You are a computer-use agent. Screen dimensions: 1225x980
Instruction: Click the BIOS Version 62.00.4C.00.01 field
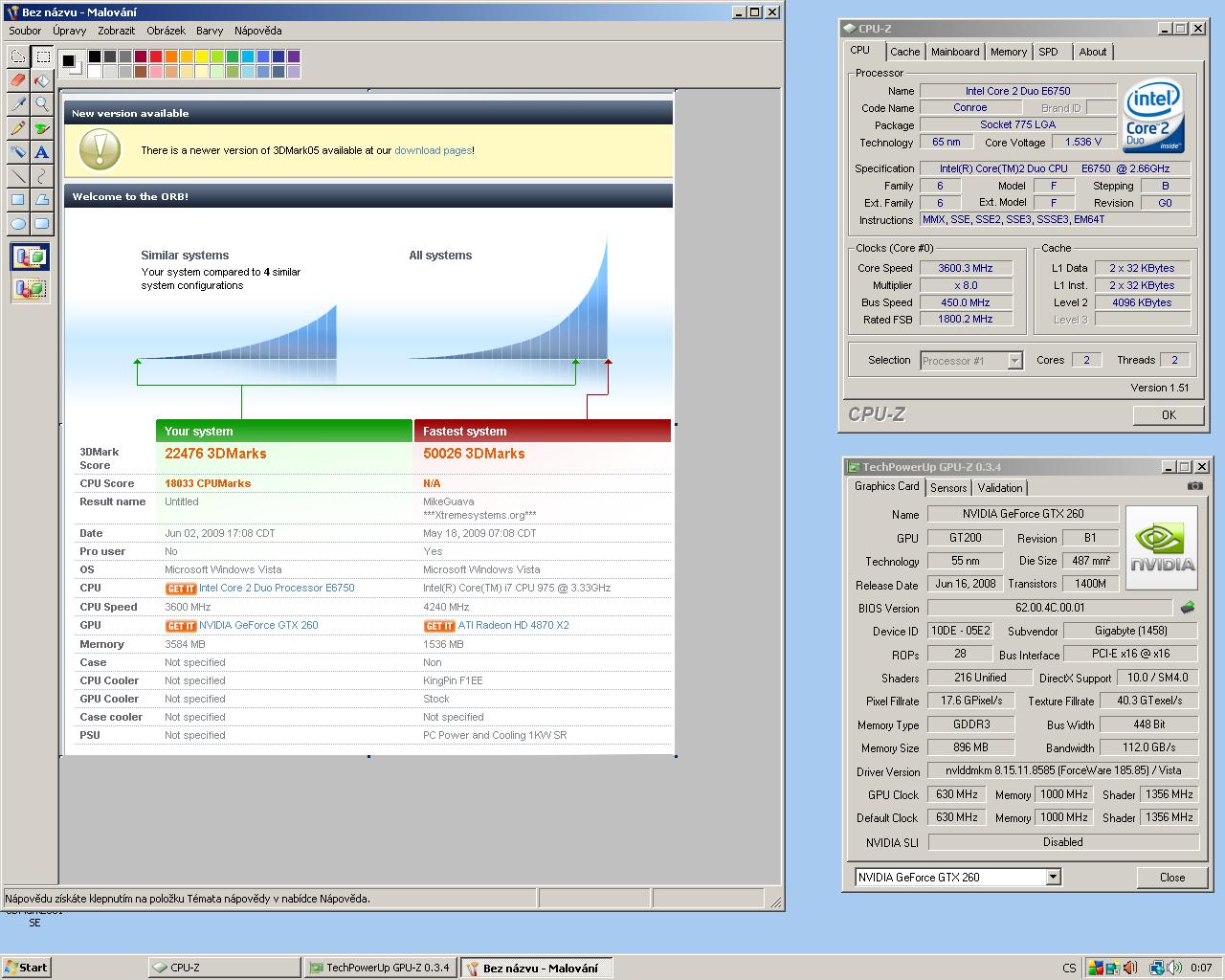pos(1050,608)
